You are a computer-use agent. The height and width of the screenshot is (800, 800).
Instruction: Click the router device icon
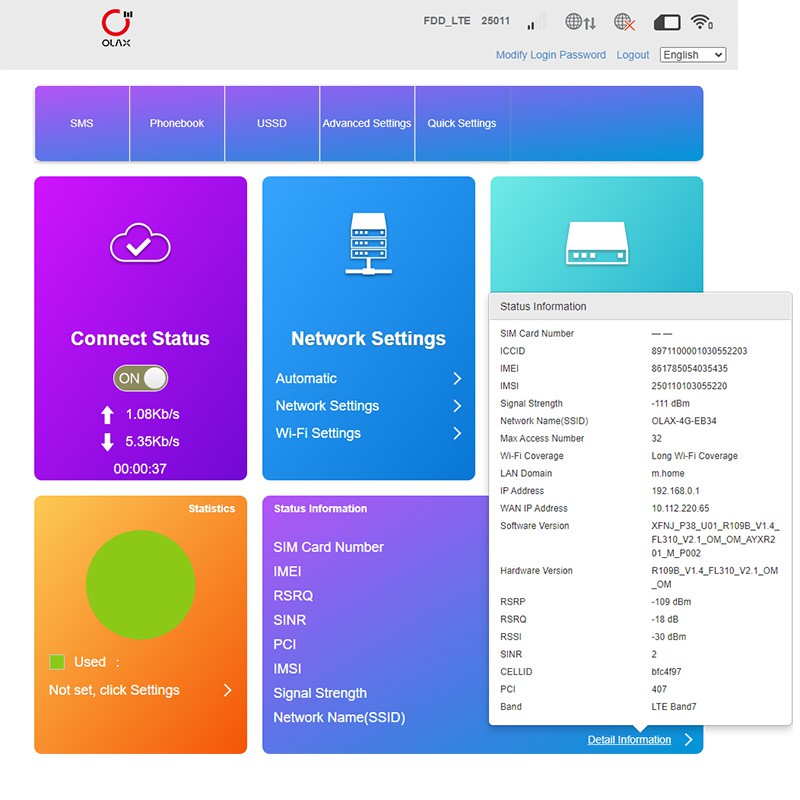(x=596, y=243)
